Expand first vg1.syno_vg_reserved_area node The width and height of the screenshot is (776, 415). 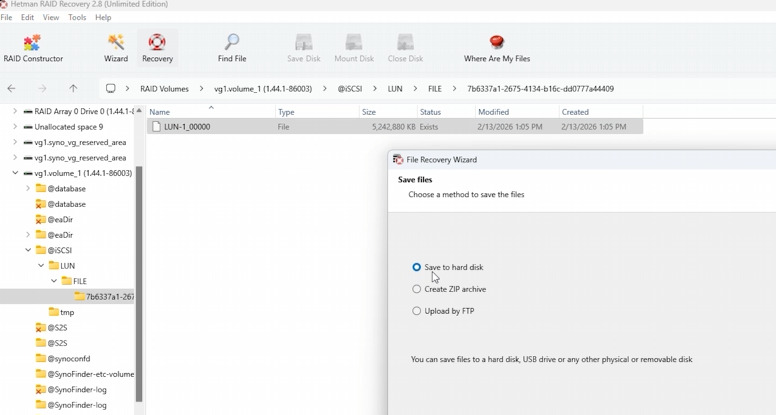click(x=15, y=142)
